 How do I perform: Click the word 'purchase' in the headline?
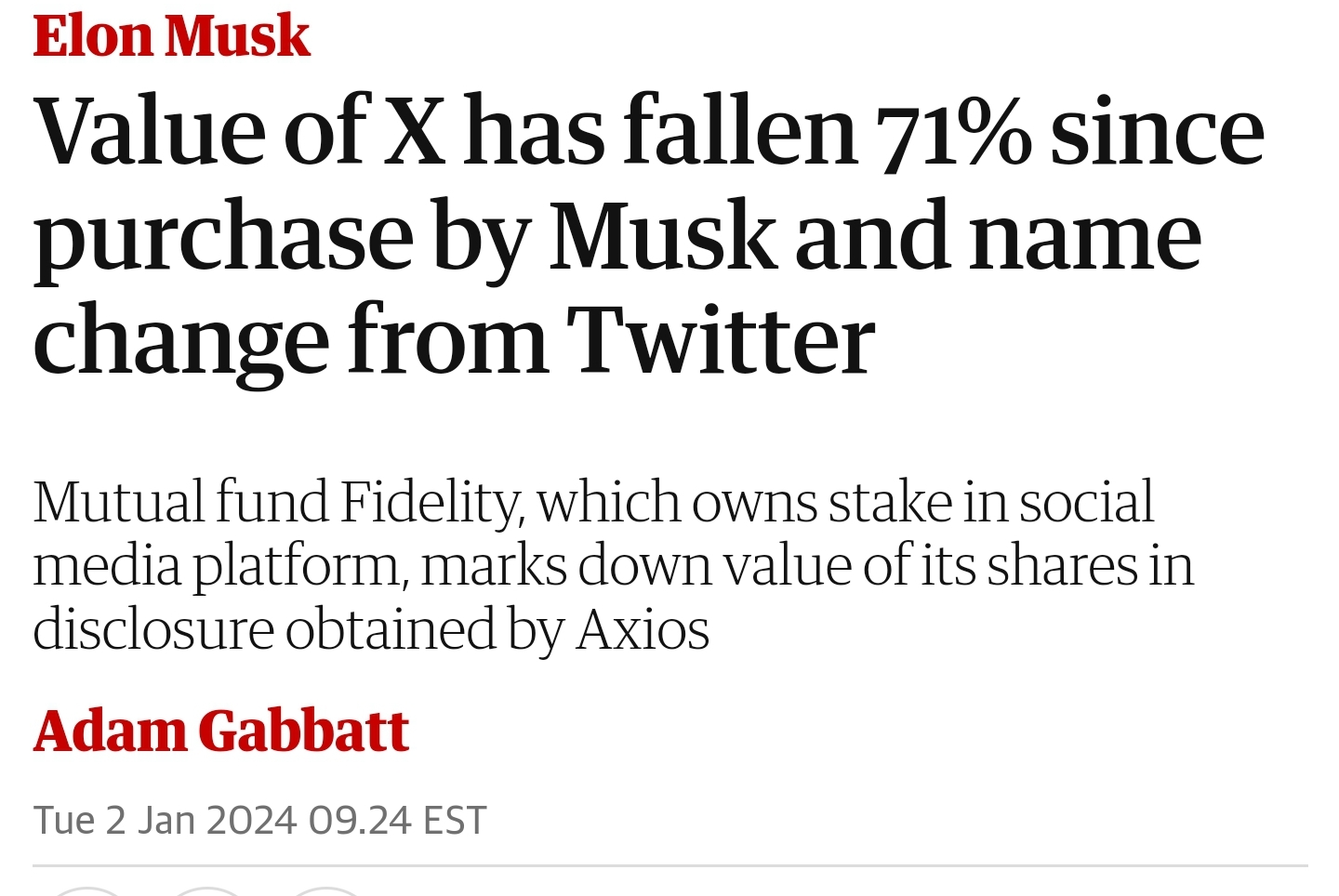(223, 240)
